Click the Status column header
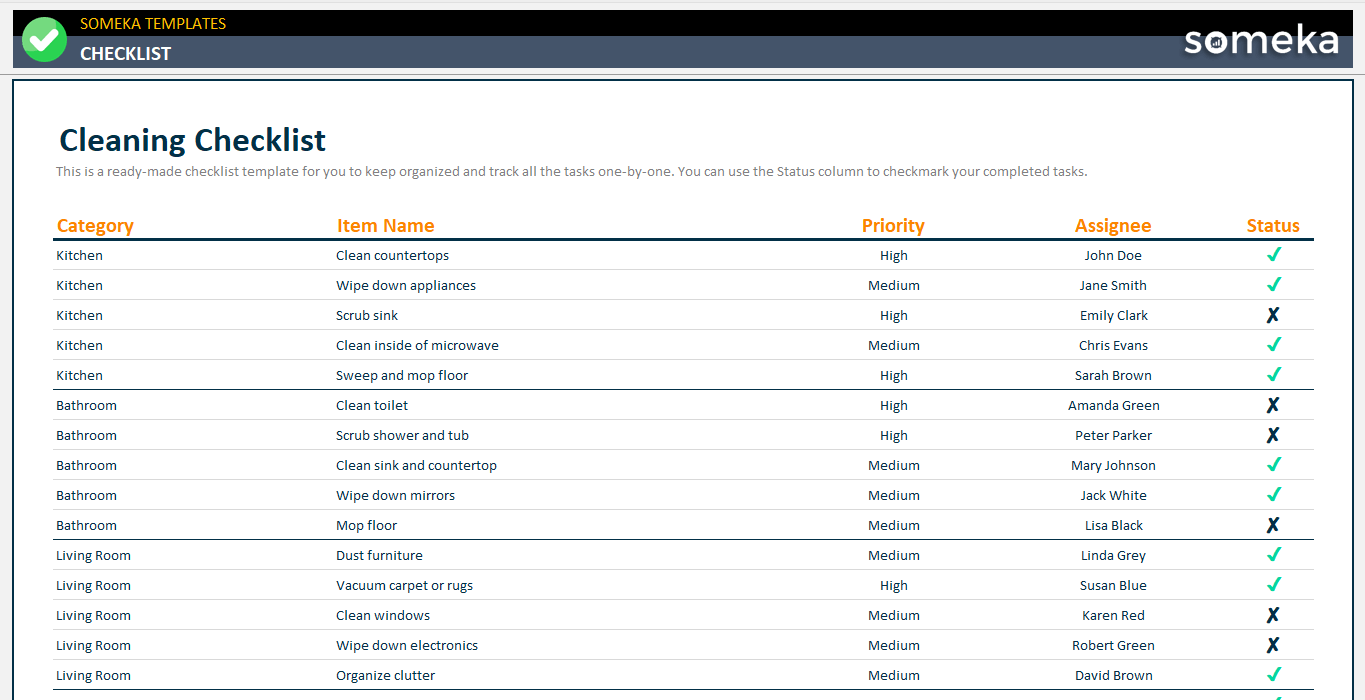1365x700 pixels. tap(1273, 226)
